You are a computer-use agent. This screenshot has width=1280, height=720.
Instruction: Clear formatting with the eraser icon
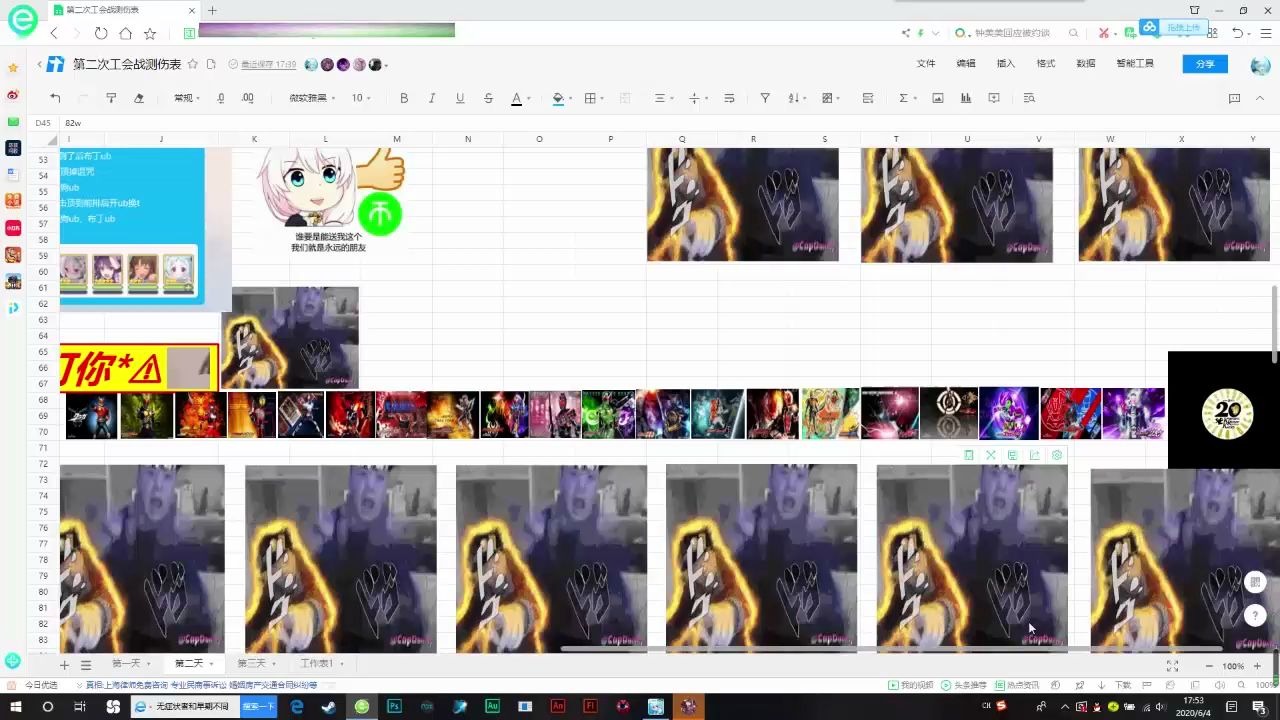click(139, 98)
